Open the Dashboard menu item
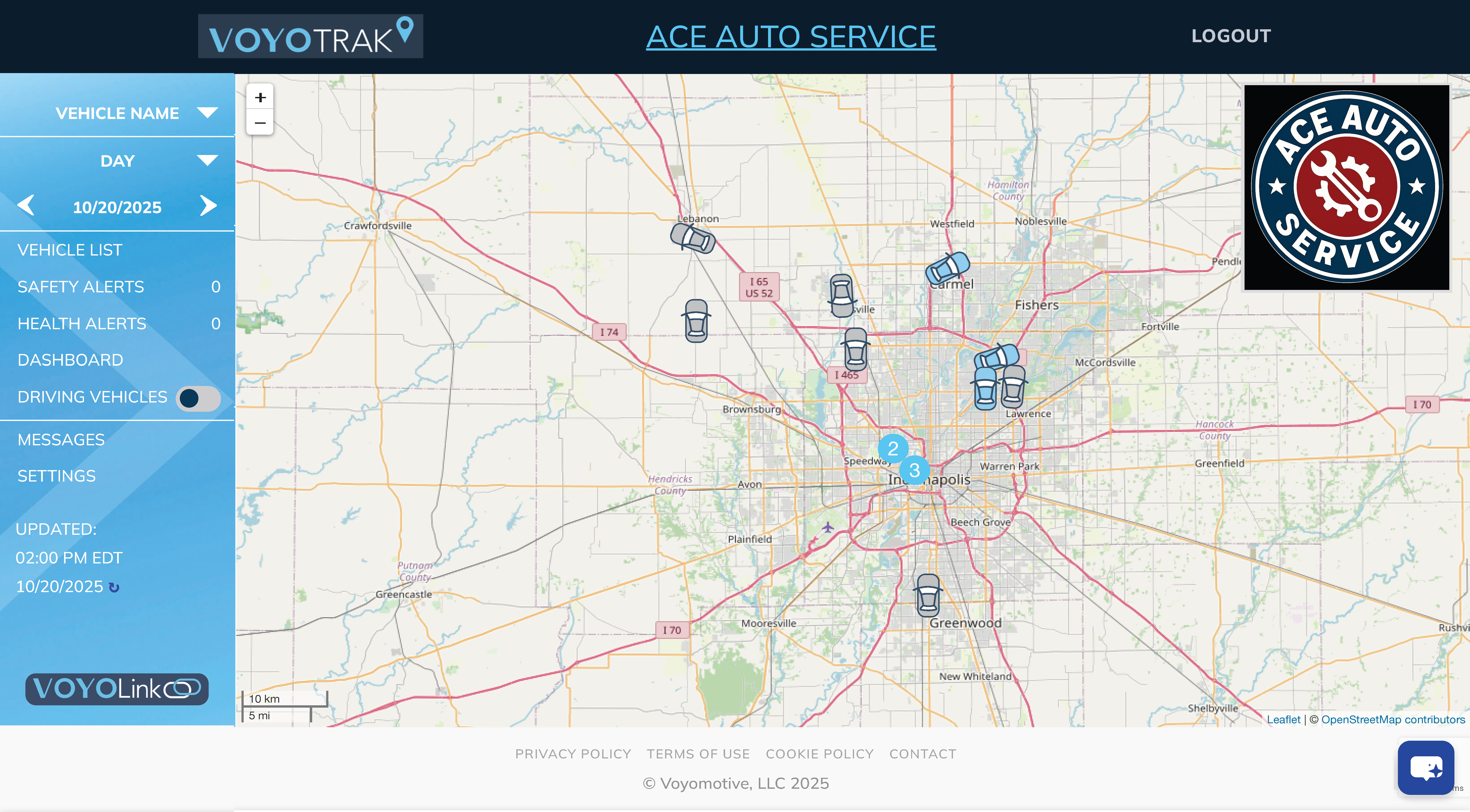 point(70,360)
